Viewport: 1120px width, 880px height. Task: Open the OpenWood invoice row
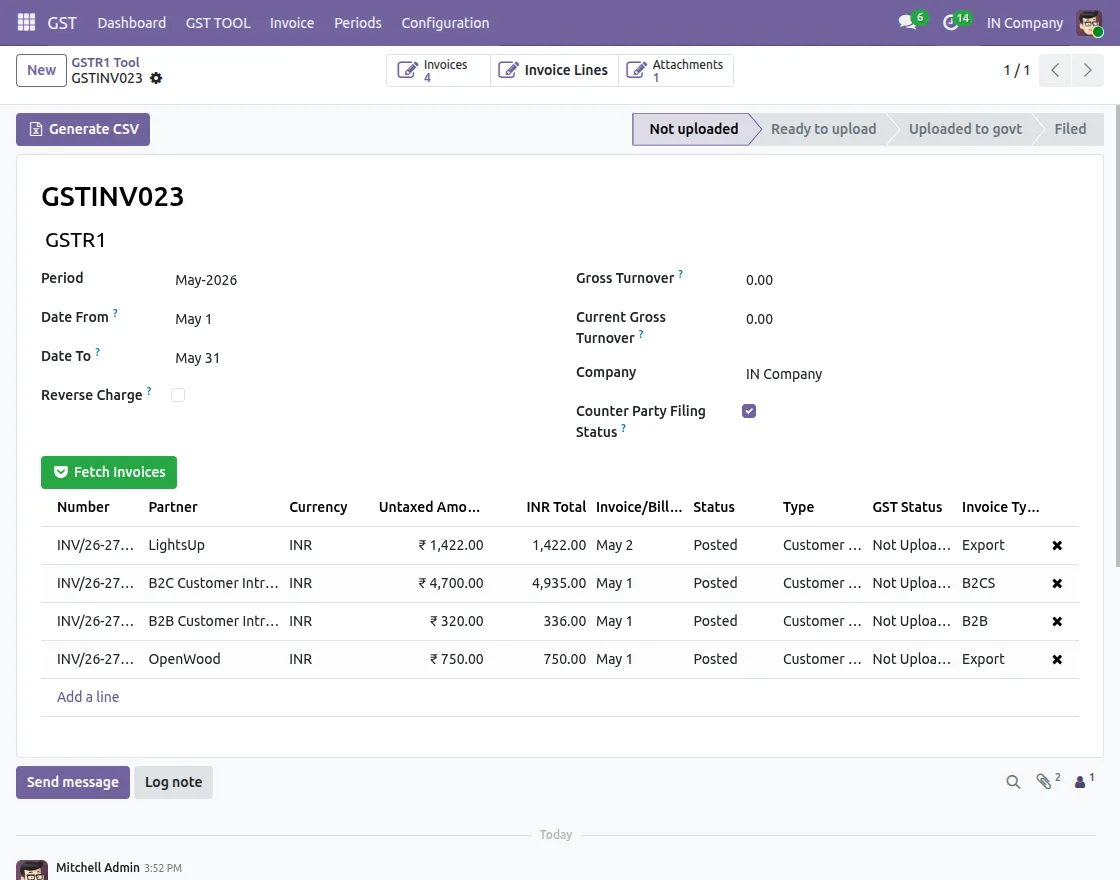tap(559, 659)
